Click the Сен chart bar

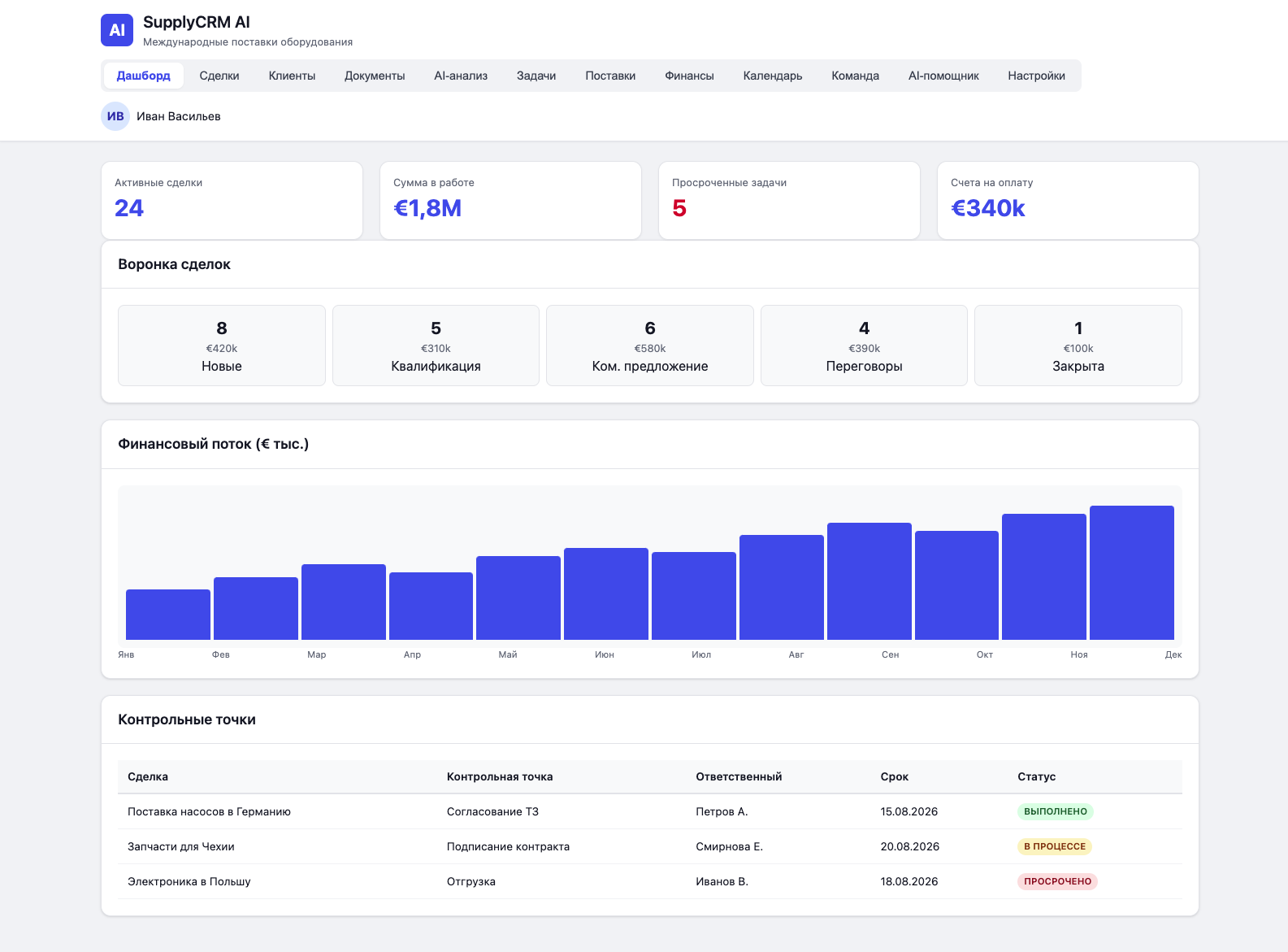coord(870,581)
